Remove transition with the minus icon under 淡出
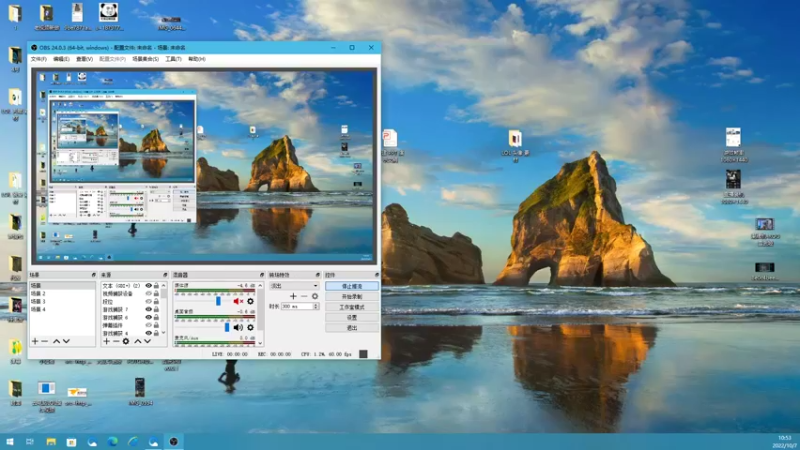The image size is (800, 450). tap(304, 296)
